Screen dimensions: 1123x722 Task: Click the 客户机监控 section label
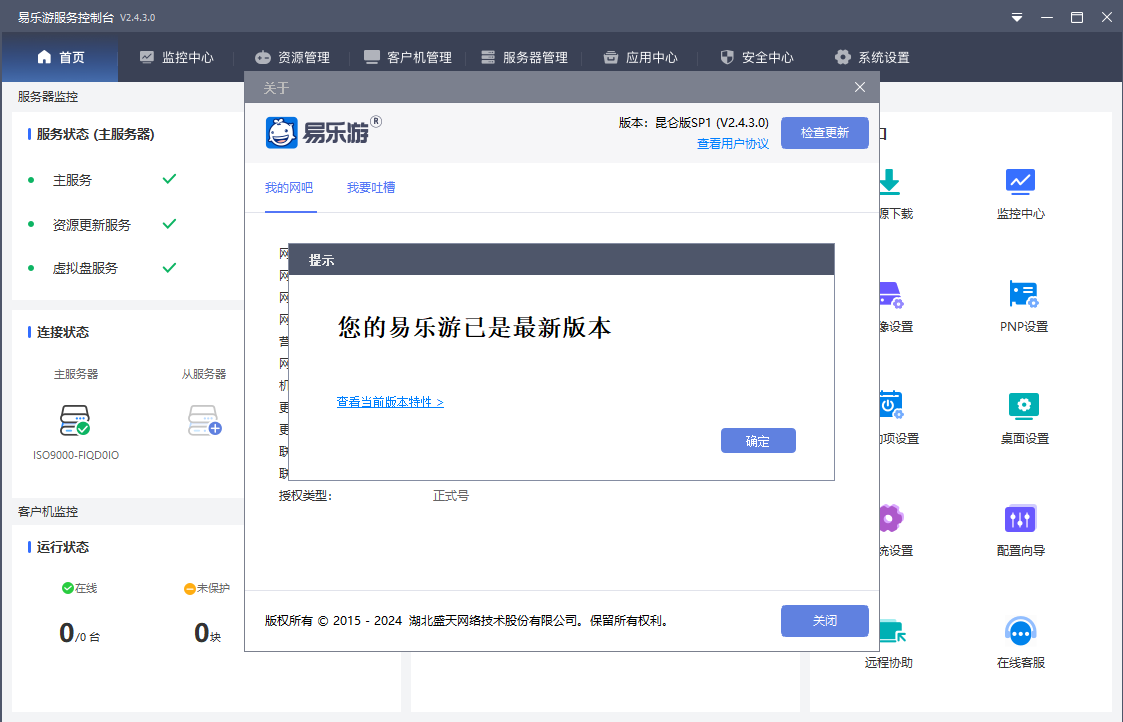48,511
